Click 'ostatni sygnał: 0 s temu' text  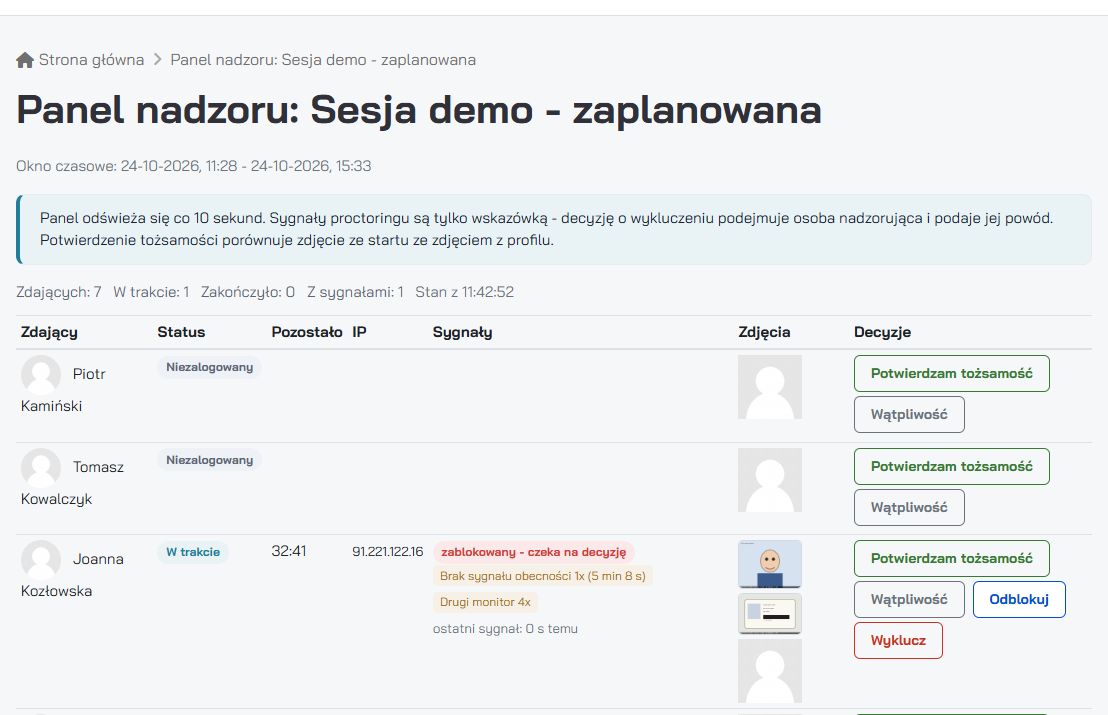[505, 629]
